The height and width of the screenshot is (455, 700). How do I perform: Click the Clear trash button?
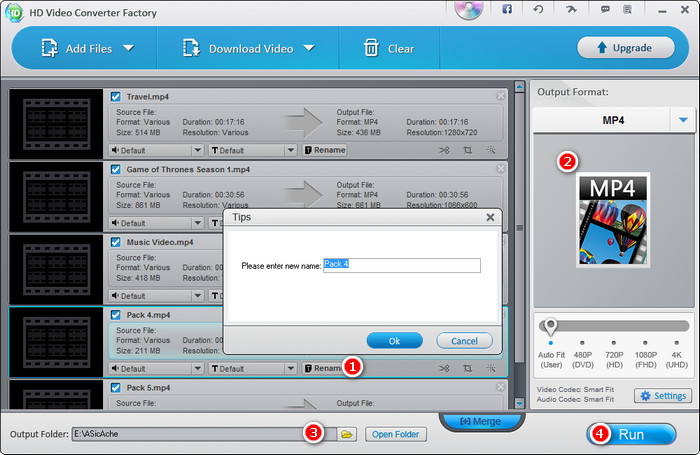click(389, 48)
